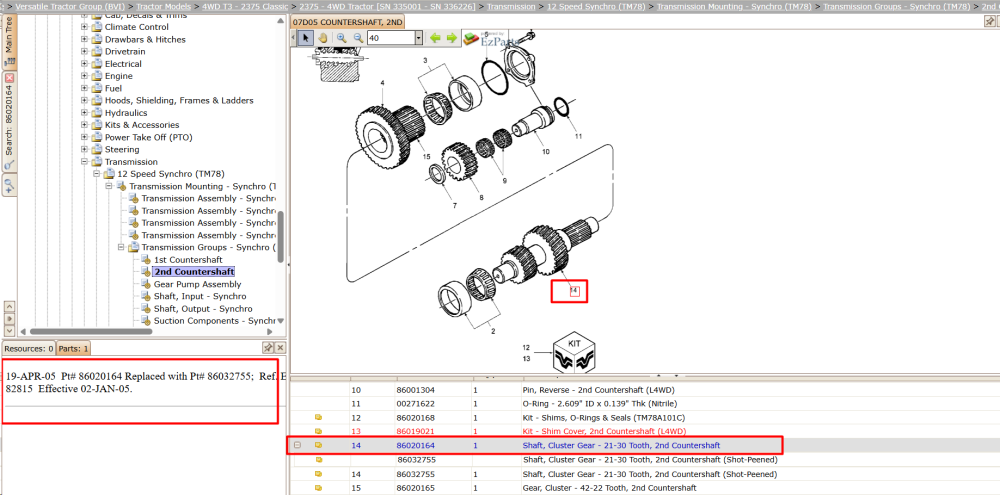1000x495 pixels.
Task: Go to next diagram with green right arrow
Action: click(x=452, y=38)
